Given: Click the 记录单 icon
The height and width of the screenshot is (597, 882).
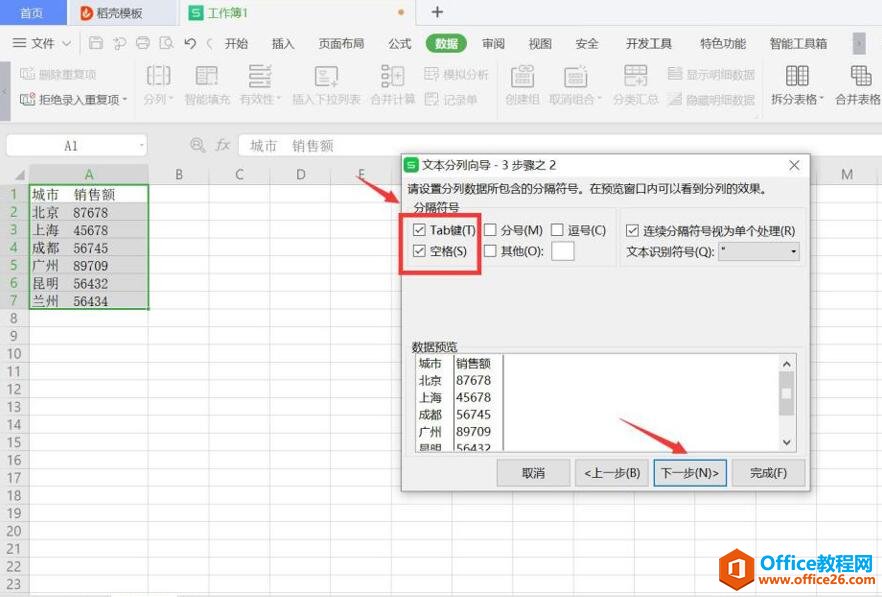Looking at the screenshot, I should pyautogui.click(x=431, y=99).
